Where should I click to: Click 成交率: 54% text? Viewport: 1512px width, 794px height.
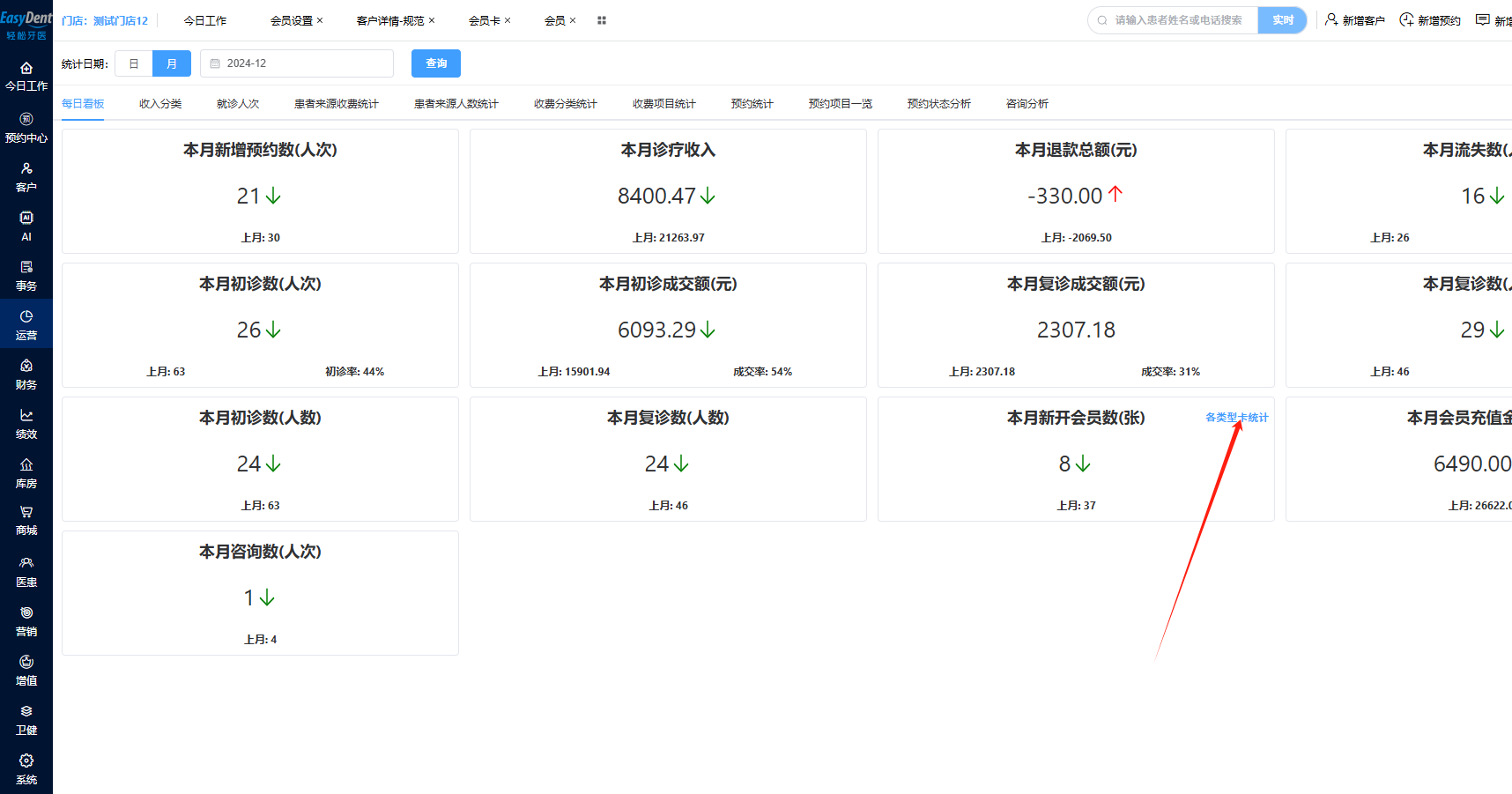point(762,372)
